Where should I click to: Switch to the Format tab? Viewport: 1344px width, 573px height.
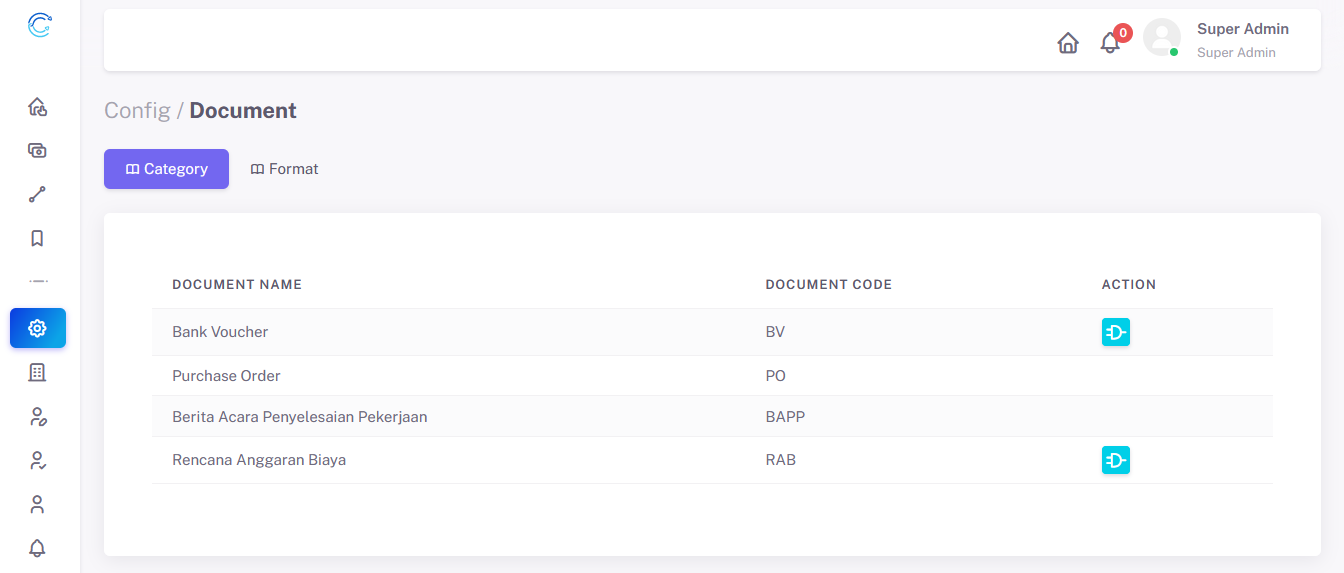[x=284, y=169]
